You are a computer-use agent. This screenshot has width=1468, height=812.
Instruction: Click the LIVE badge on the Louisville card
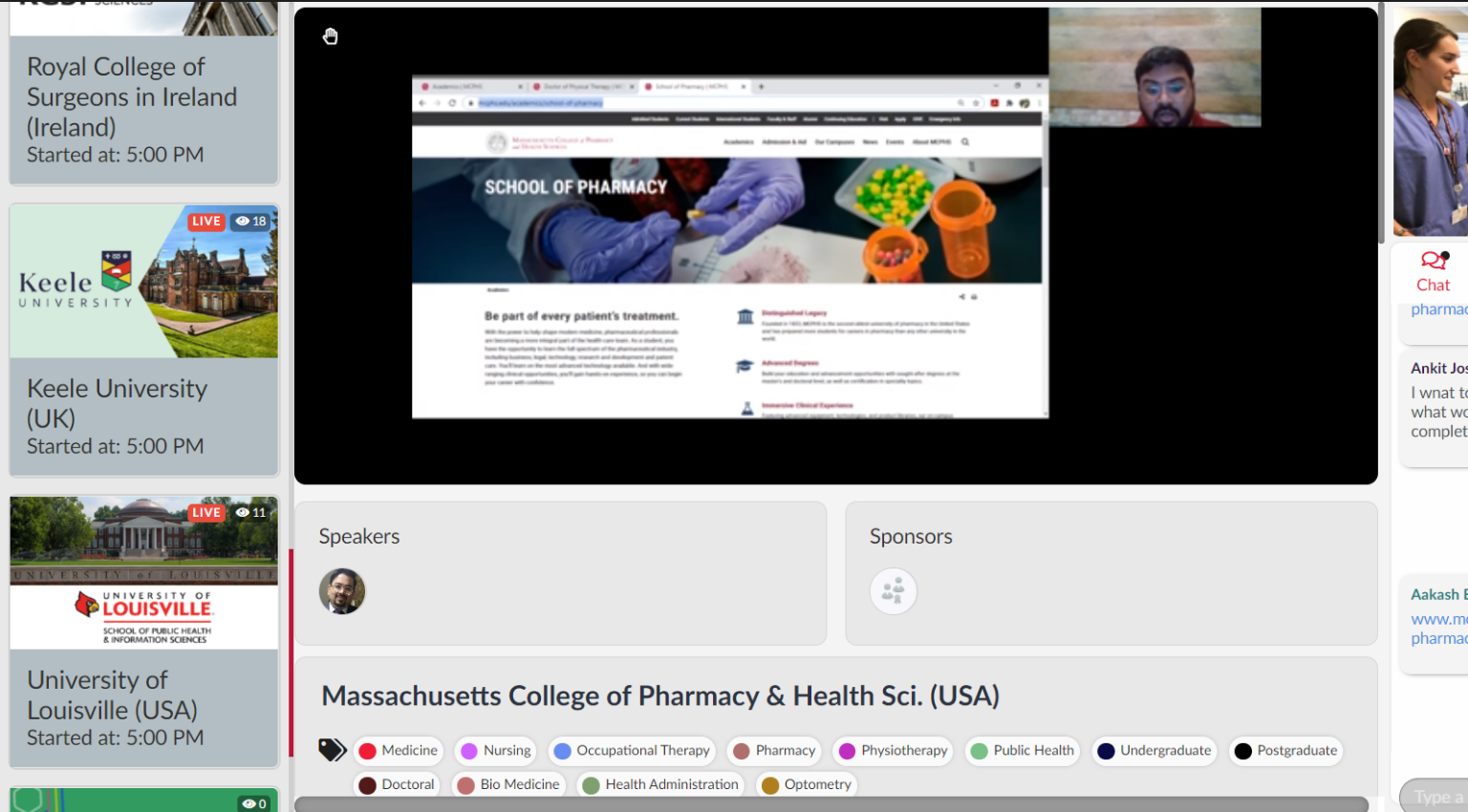pos(206,512)
